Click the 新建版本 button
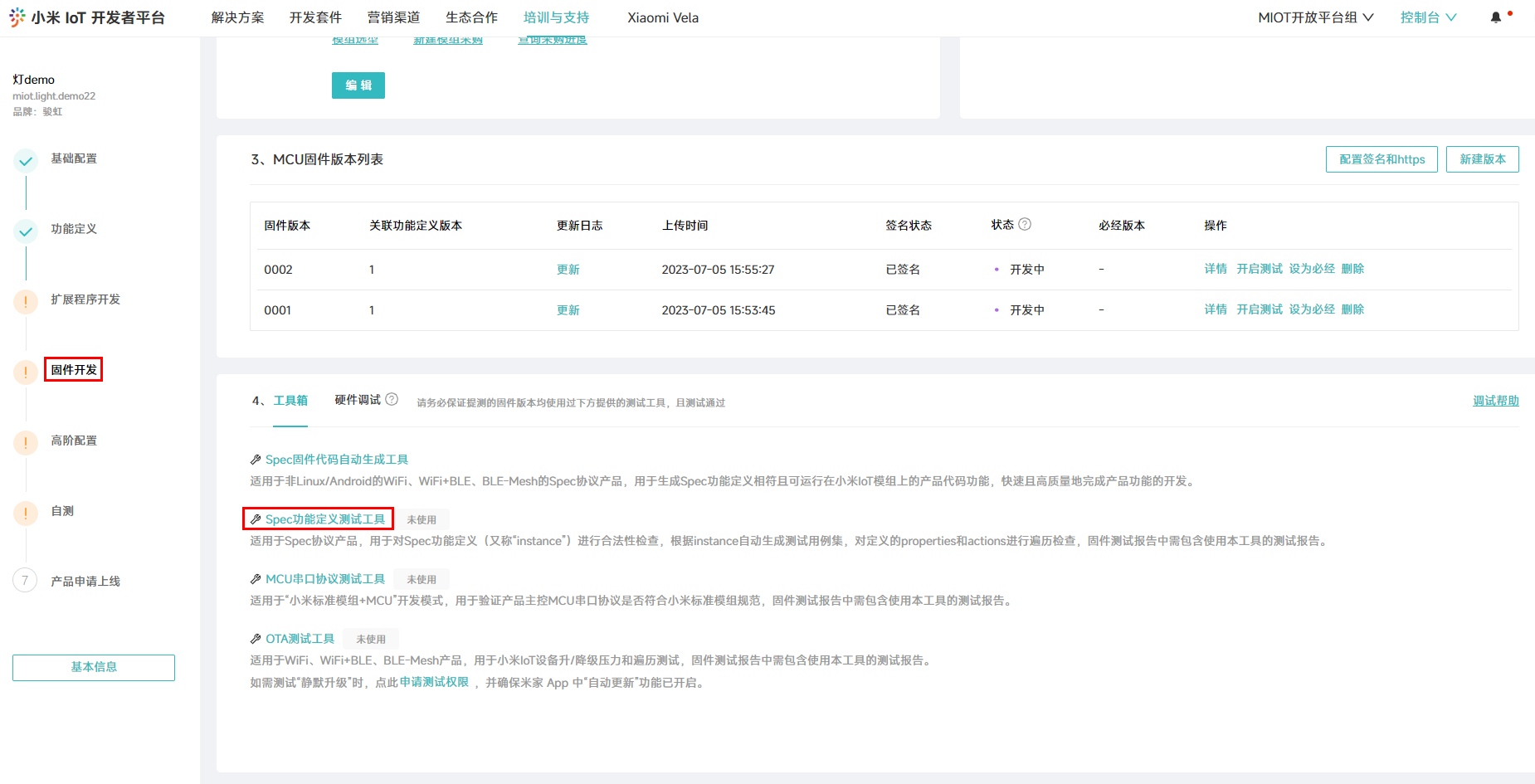The height and width of the screenshot is (784, 1535). point(1483,159)
